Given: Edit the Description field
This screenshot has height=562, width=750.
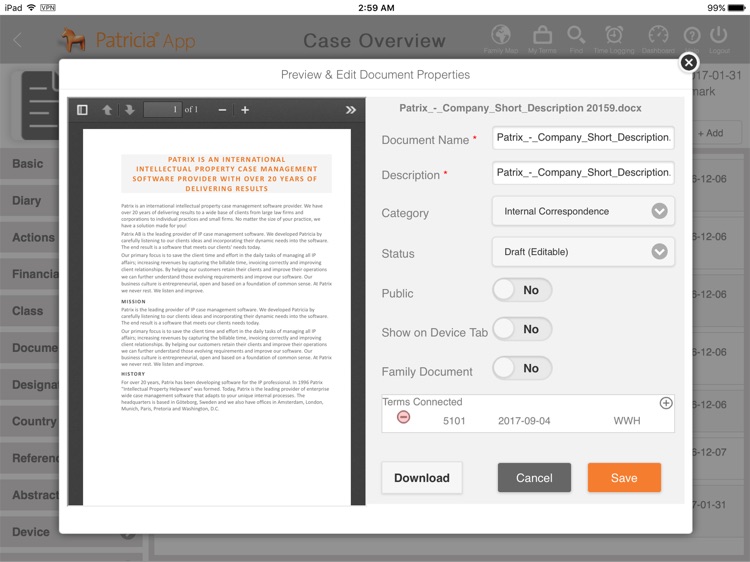Looking at the screenshot, I should (583, 173).
